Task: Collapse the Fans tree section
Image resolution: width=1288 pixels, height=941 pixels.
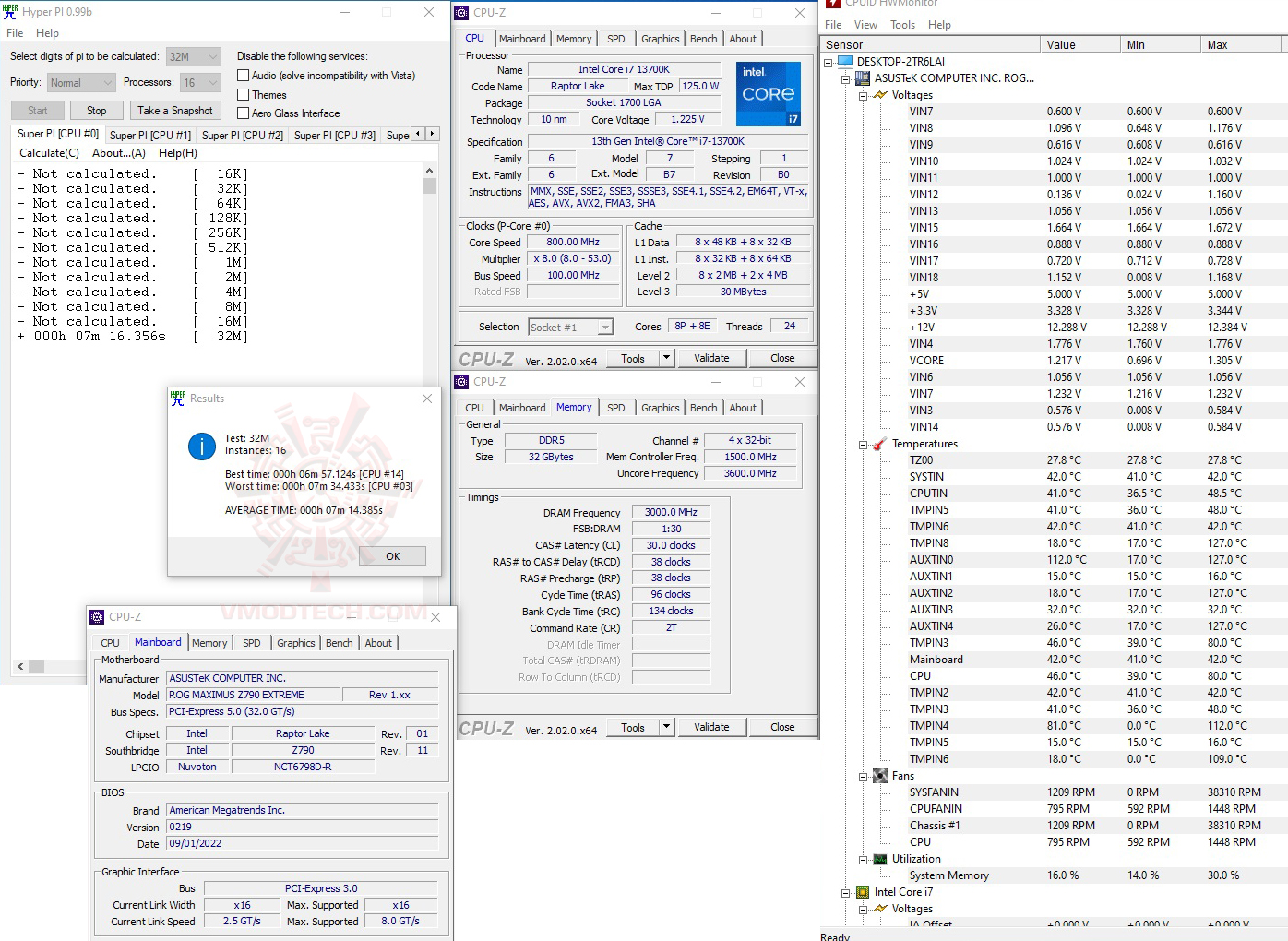Action: [863, 777]
